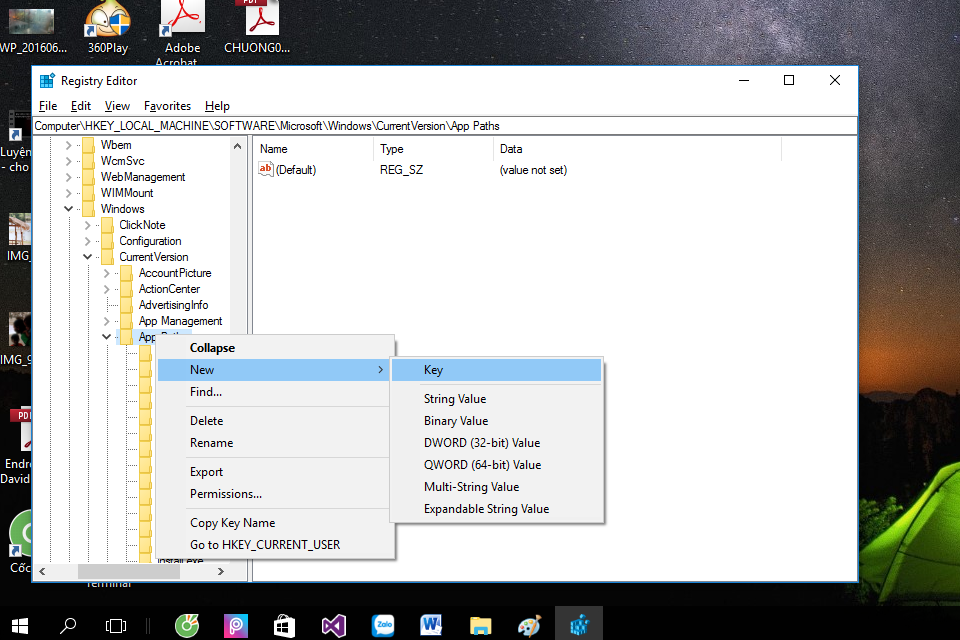This screenshot has width=960, height=640.
Task: Expand the AccountPicture key
Action: (x=105, y=272)
